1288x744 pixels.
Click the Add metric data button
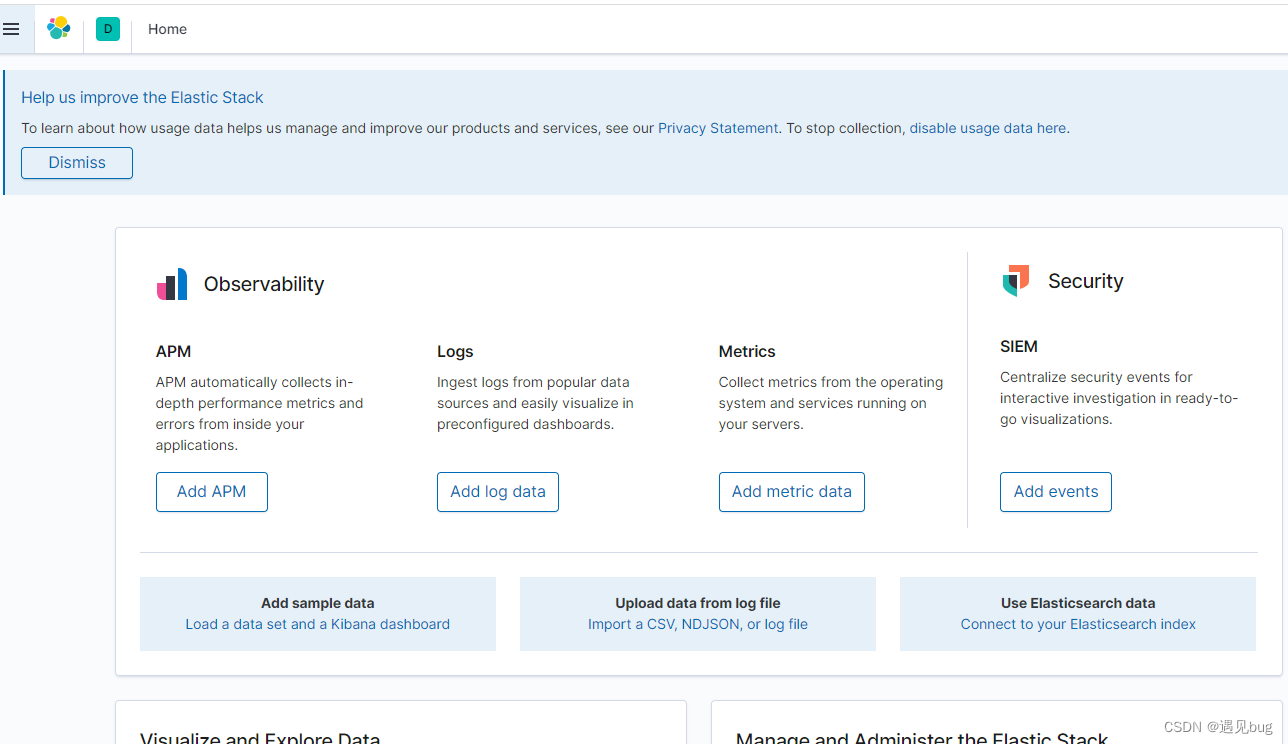click(791, 491)
